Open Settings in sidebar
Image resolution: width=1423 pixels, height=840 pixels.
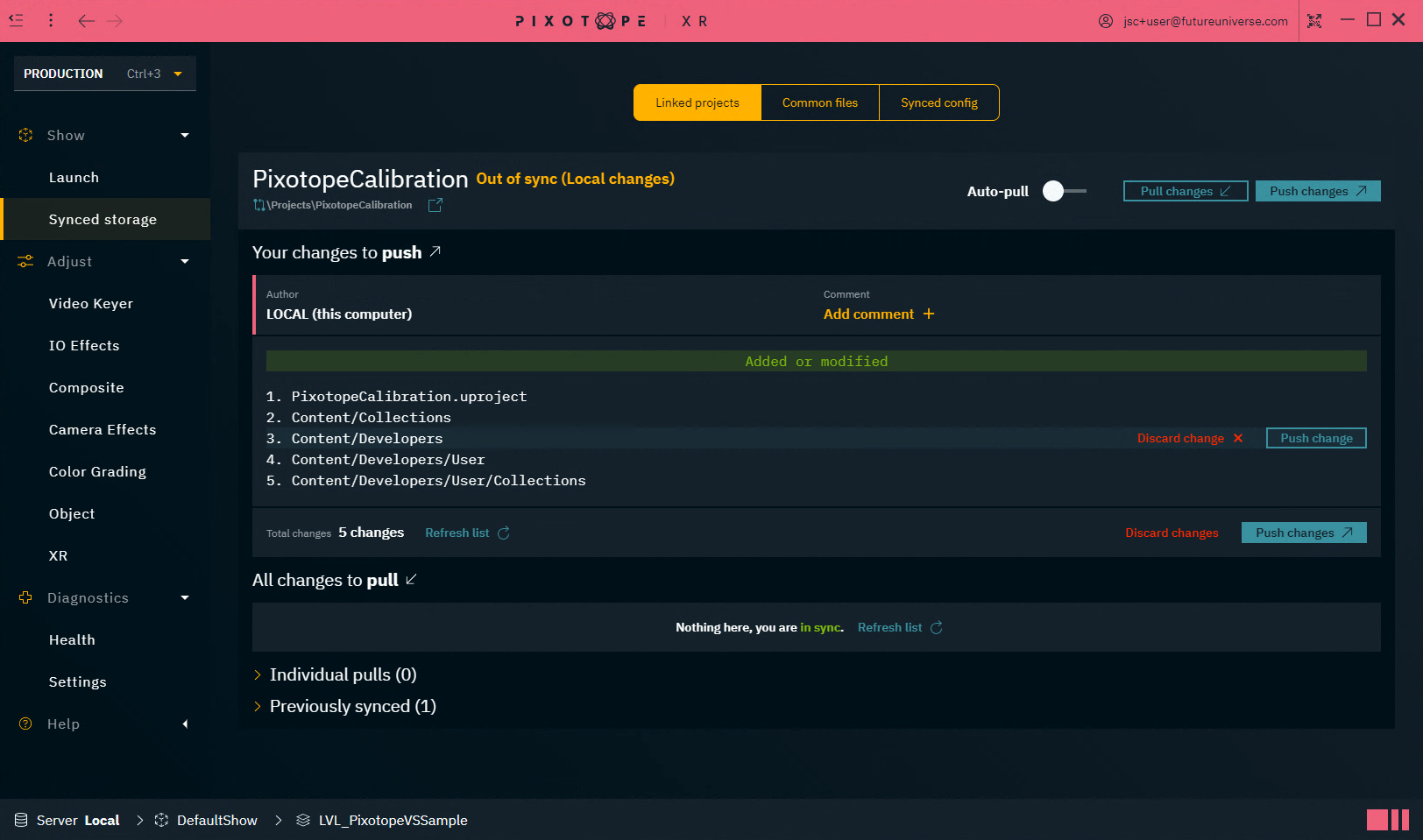(x=105, y=681)
